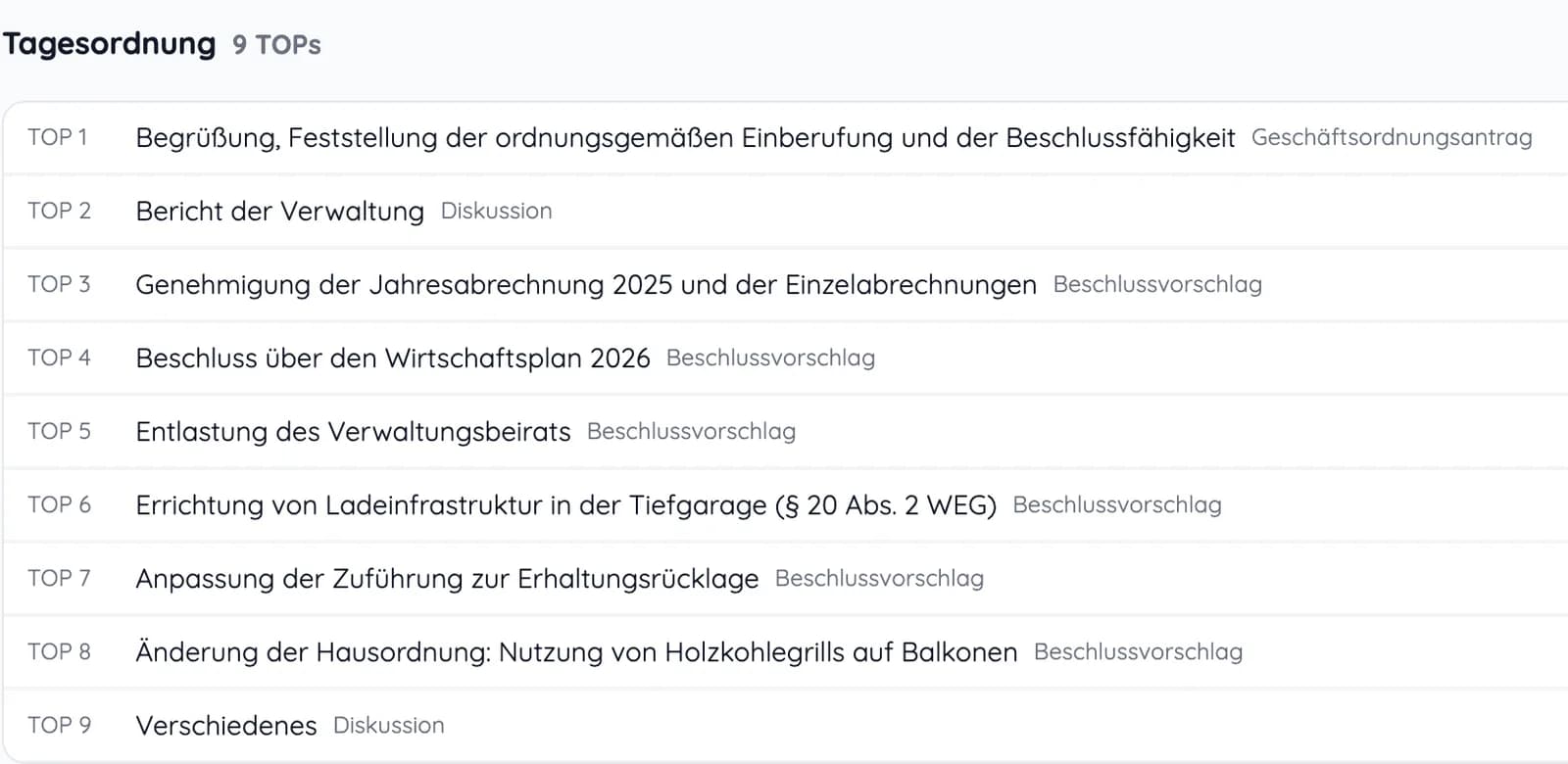
Task: Click the '9 TOPs' count label
Action: (276, 45)
